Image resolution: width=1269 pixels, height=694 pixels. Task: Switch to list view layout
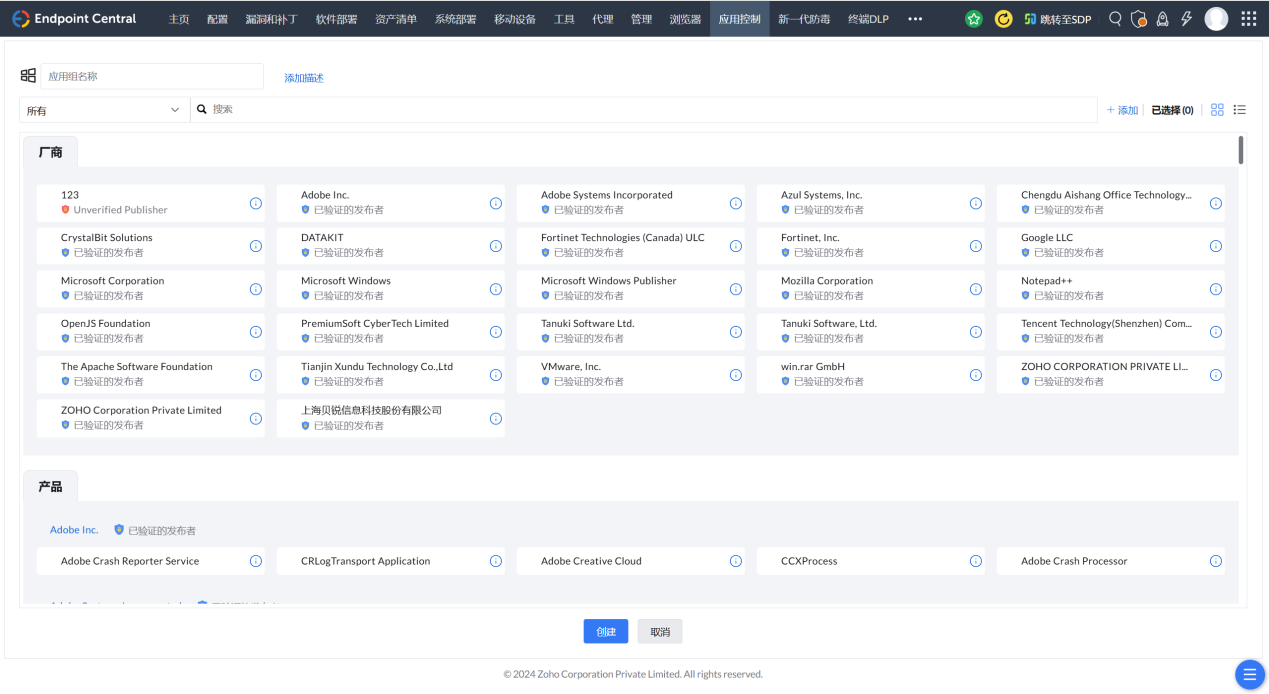click(1240, 110)
